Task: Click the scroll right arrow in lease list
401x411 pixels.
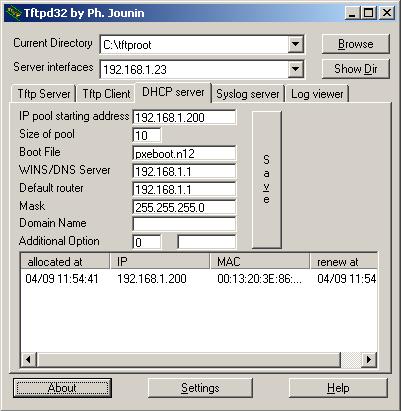Action: coord(369,359)
